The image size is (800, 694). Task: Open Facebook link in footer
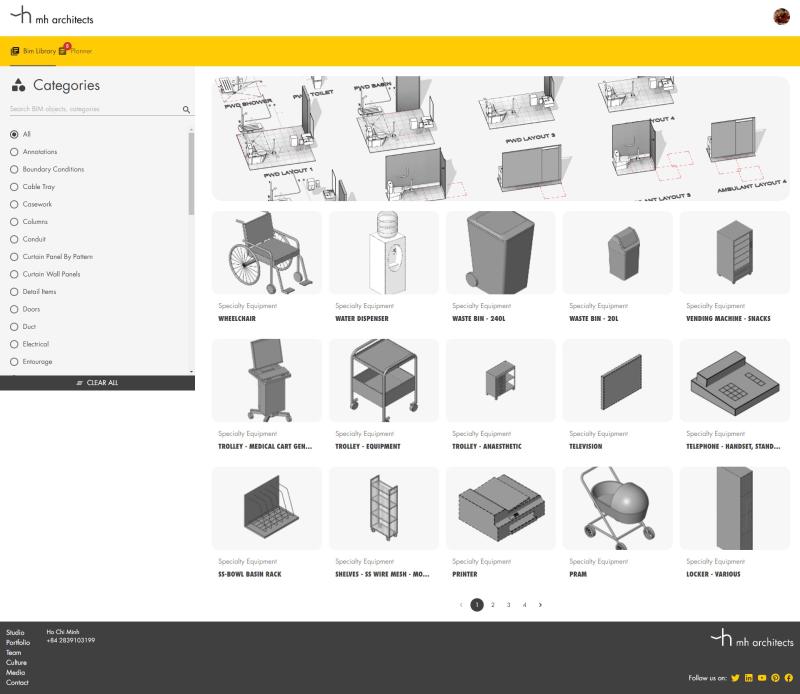pos(788,678)
